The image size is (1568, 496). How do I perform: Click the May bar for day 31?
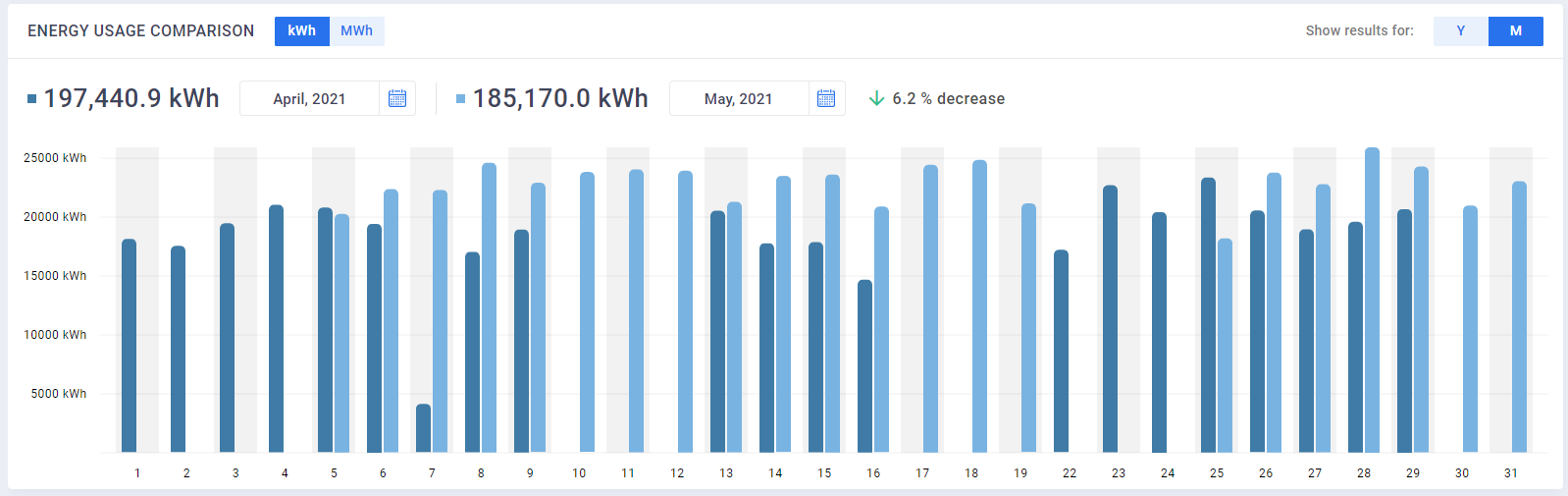point(1519,317)
